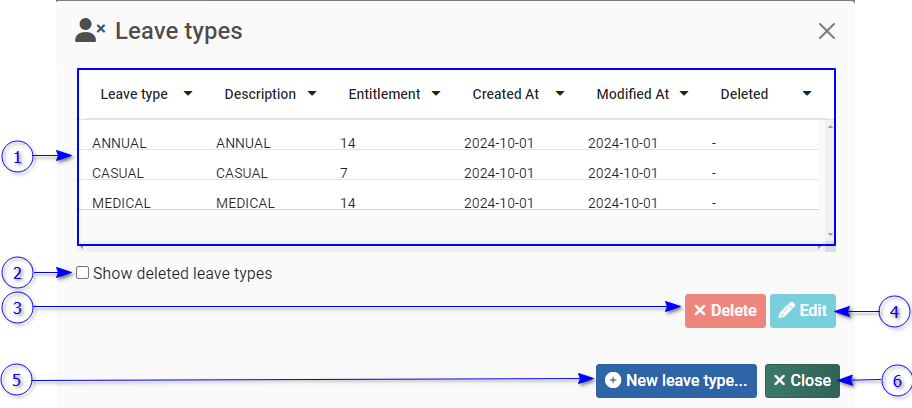This screenshot has height=408, width=912.
Task: Enable Show deleted leave types checkbox
Action: pos(83,273)
